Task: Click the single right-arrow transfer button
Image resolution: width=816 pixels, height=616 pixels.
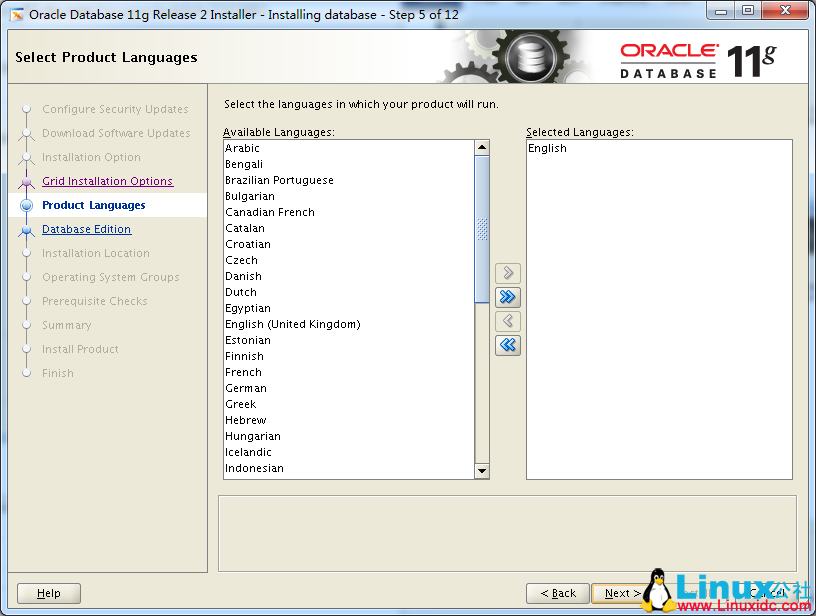Action: pos(508,273)
